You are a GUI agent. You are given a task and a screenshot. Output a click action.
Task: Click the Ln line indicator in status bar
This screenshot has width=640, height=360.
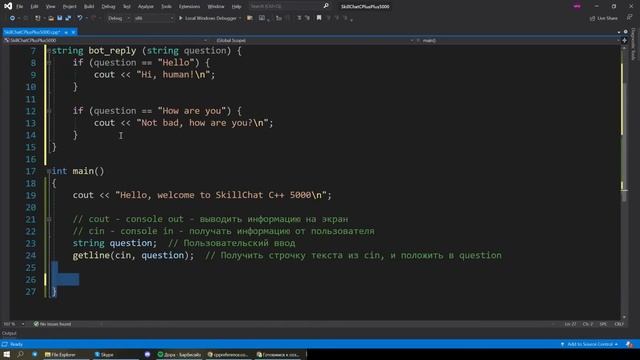570,324
